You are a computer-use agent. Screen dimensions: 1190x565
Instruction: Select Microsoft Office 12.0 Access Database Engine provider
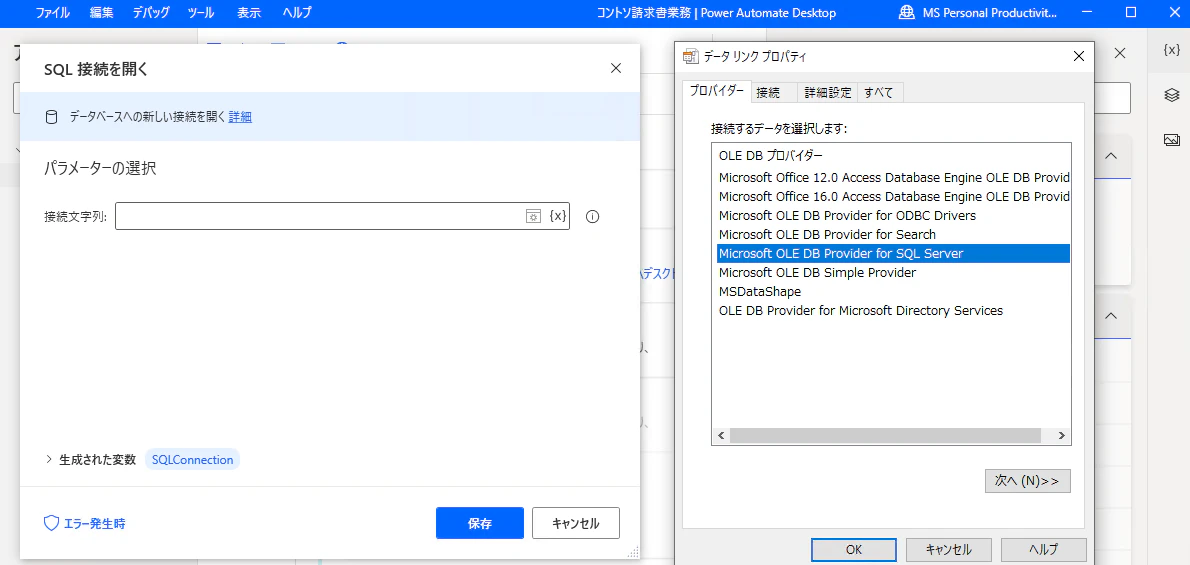tap(893, 178)
